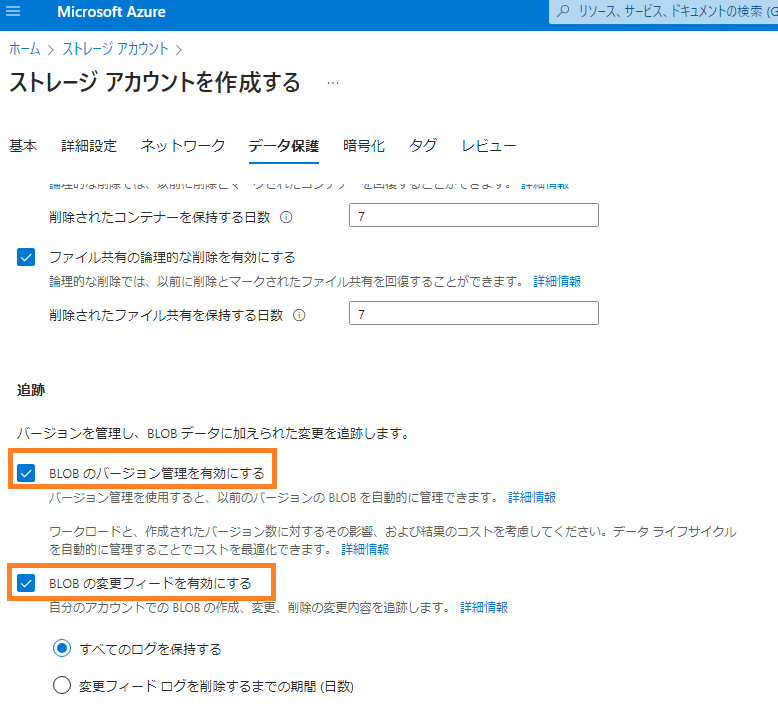Click the 追跡 section heading
This screenshot has width=778, height=714.
pos(31,390)
